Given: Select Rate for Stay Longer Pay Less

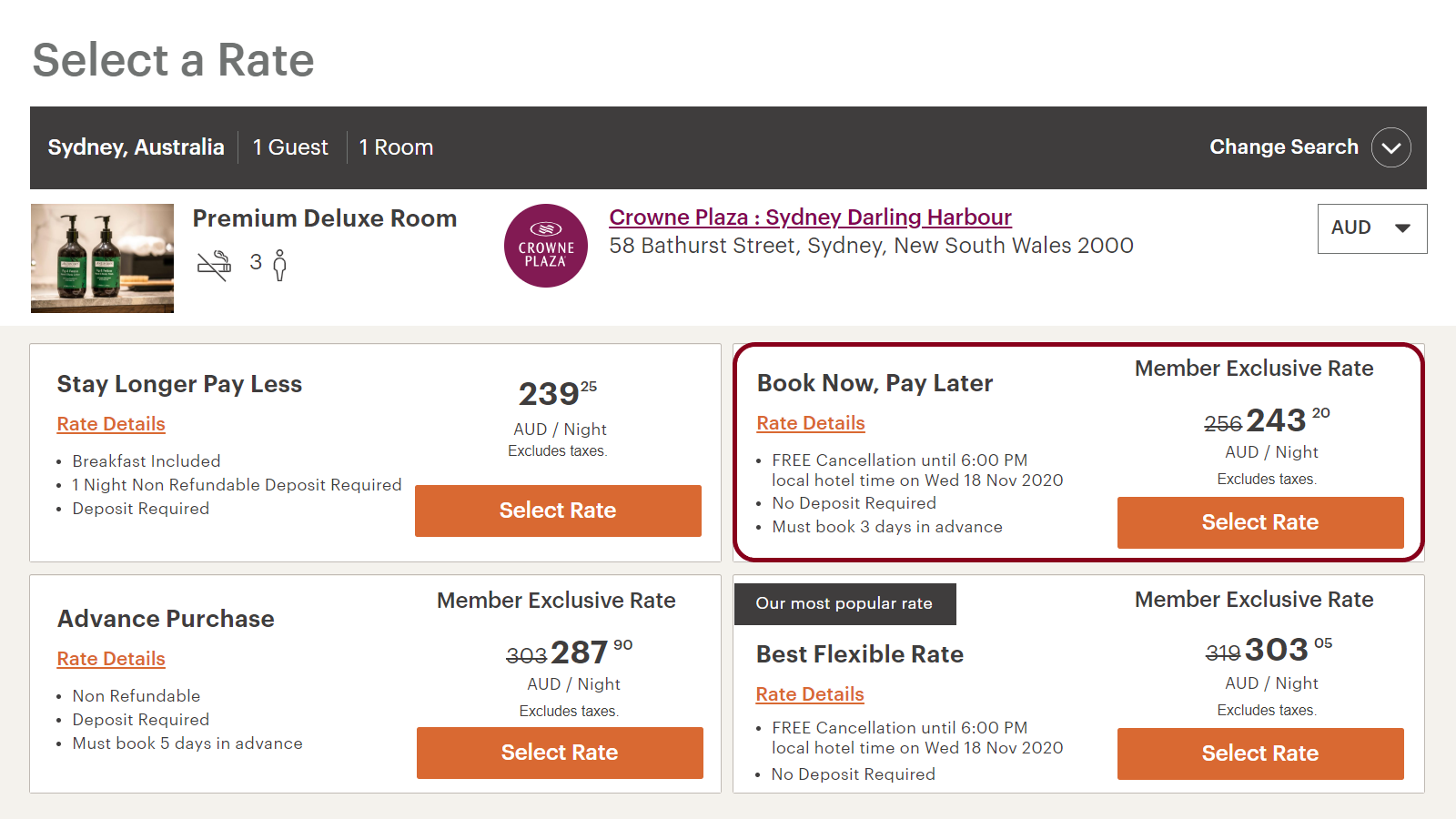Looking at the screenshot, I should [x=558, y=511].
